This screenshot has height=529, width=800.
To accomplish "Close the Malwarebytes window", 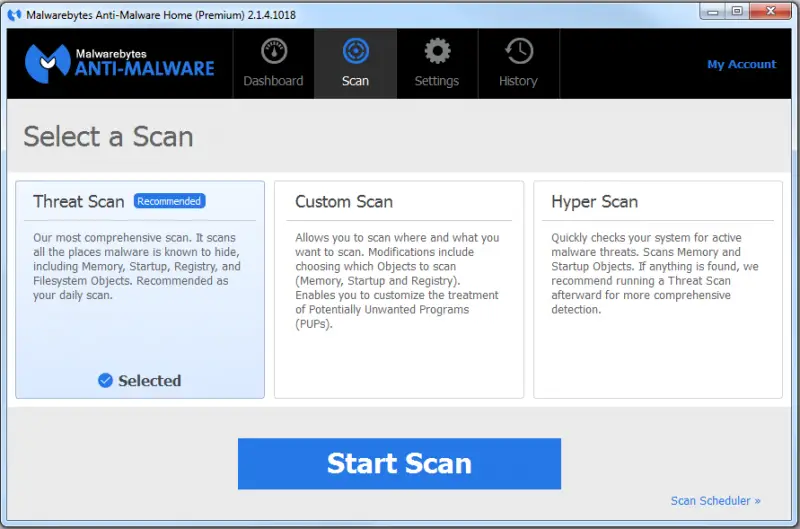I will (x=770, y=11).
